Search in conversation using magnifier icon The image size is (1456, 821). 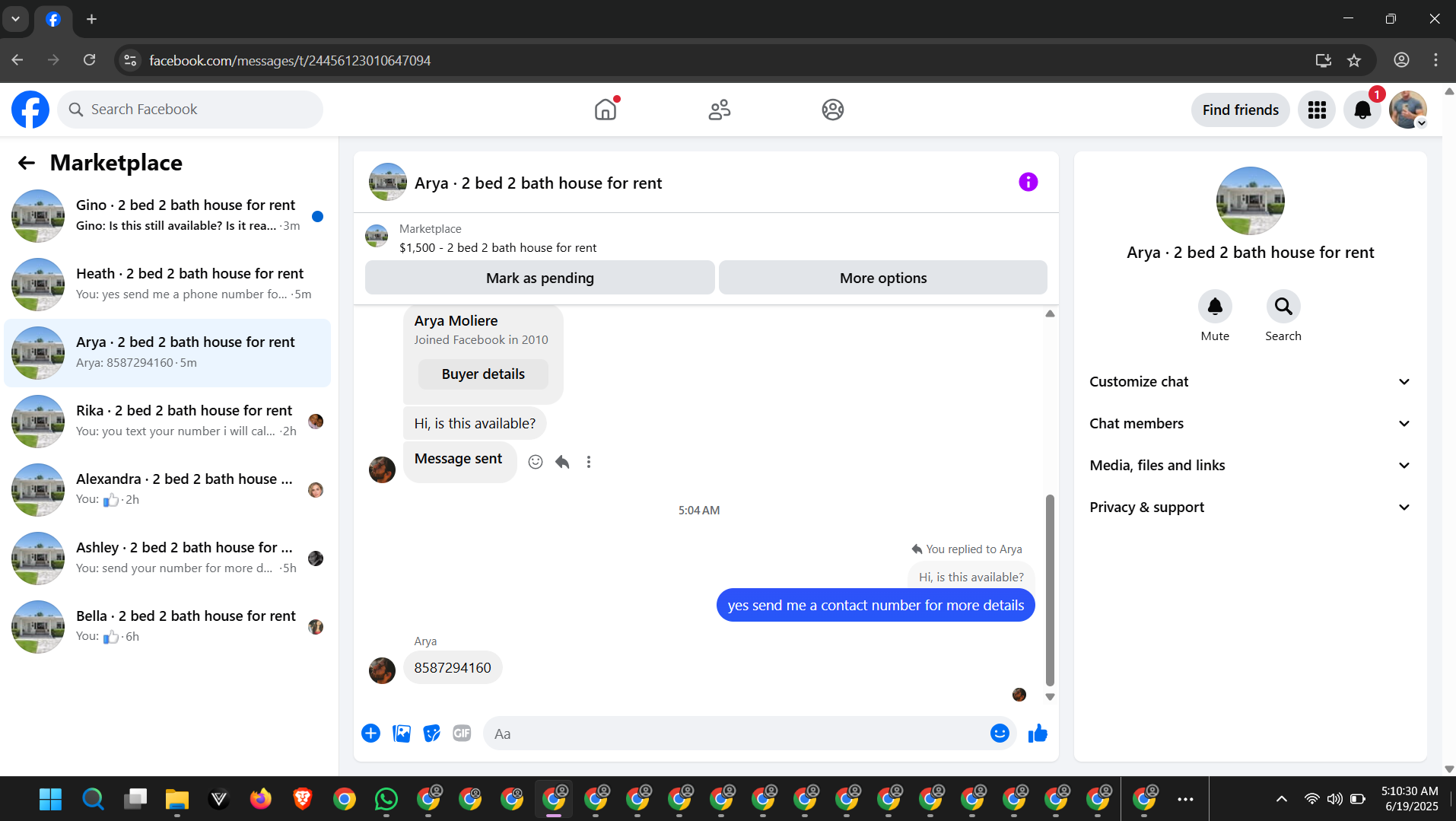click(x=1283, y=306)
